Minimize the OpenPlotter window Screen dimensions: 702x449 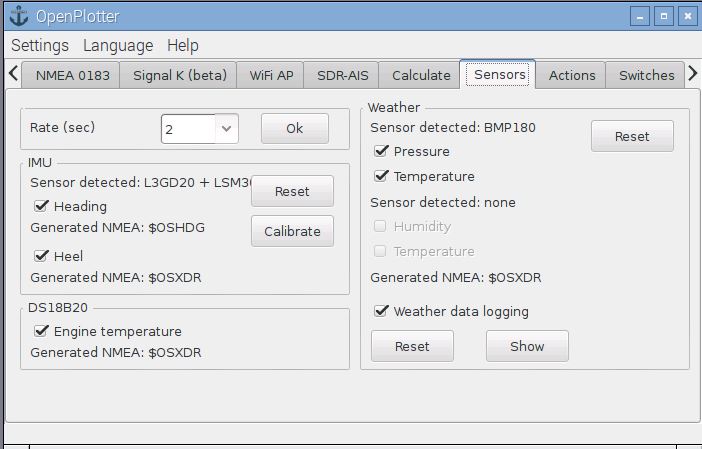point(640,17)
